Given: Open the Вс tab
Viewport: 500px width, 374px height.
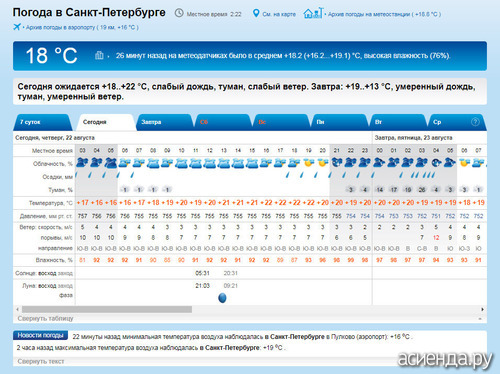Looking at the screenshot, I should click(281, 122).
